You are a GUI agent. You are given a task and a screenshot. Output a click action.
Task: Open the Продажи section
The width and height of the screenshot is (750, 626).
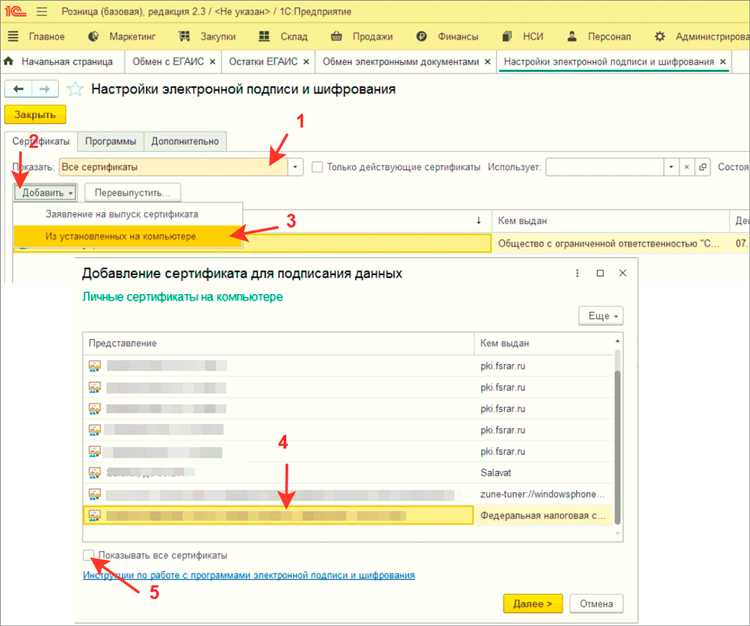(x=362, y=36)
